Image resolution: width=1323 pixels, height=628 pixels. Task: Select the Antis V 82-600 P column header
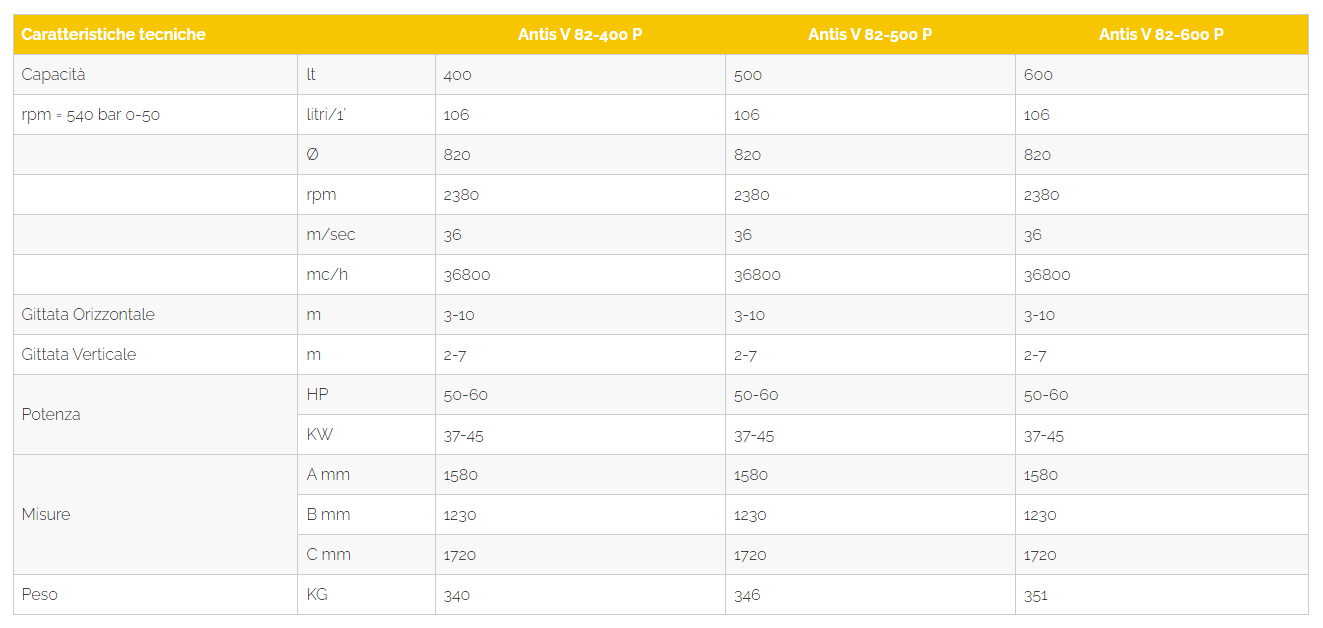[1161, 34]
